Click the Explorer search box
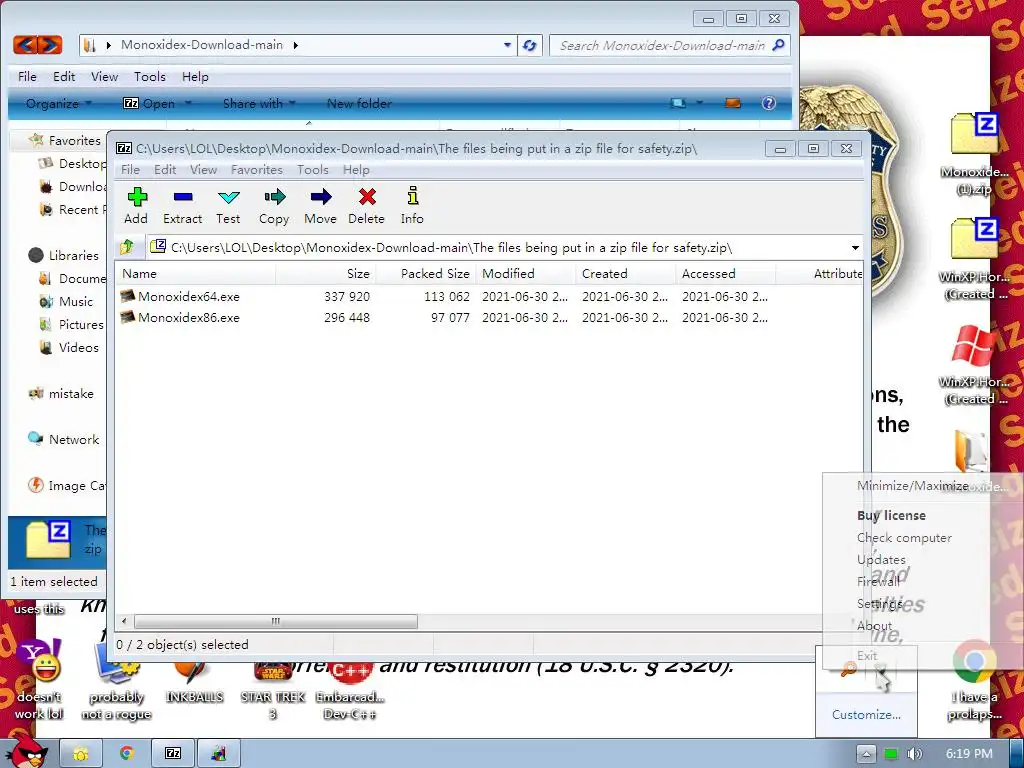Image resolution: width=1024 pixels, height=768 pixels. point(669,45)
